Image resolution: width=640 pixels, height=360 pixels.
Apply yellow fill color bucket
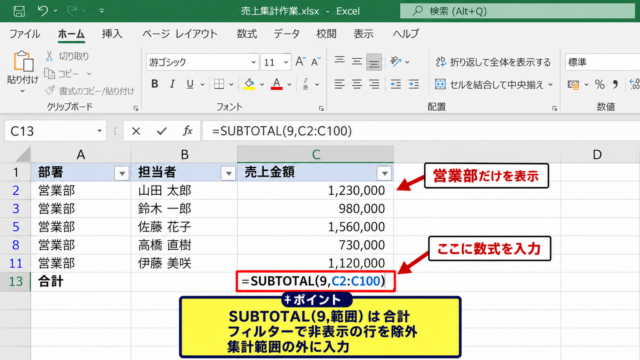click(249, 84)
